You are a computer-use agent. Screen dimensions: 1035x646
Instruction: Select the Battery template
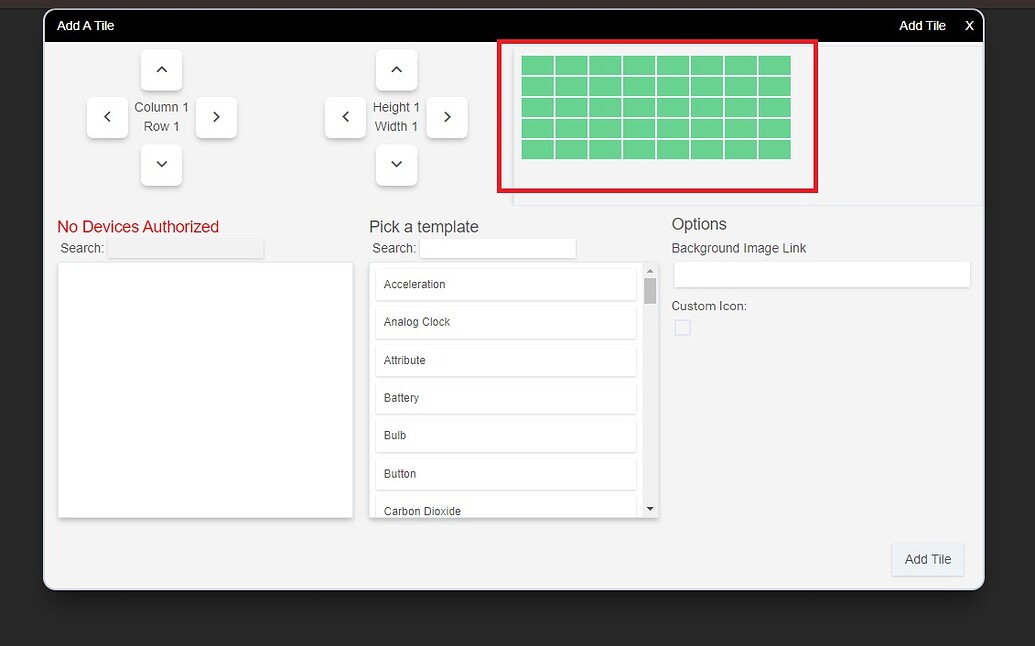505,397
